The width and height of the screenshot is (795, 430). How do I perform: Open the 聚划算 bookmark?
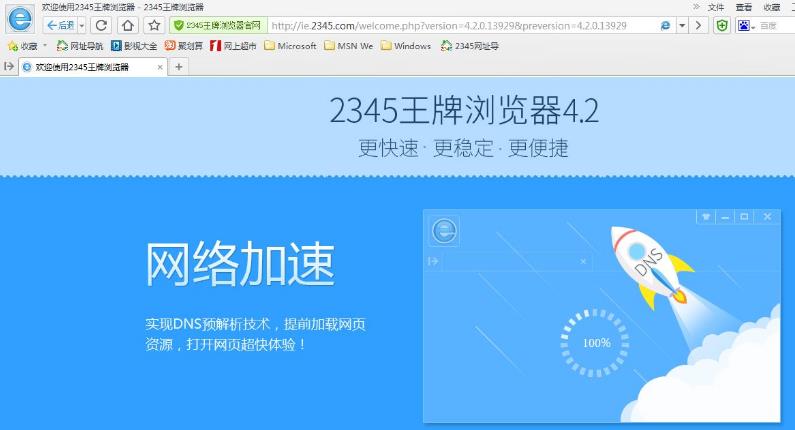[x=184, y=46]
